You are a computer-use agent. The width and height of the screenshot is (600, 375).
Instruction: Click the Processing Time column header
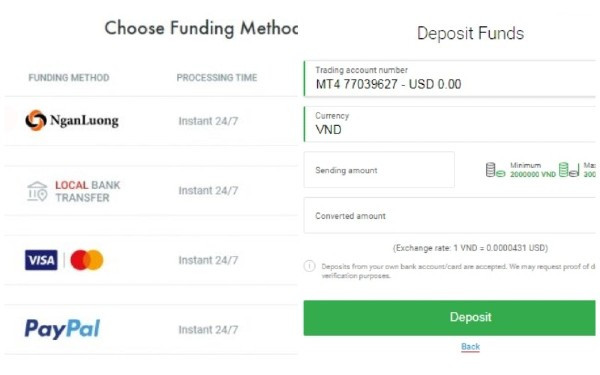pos(217,78)
